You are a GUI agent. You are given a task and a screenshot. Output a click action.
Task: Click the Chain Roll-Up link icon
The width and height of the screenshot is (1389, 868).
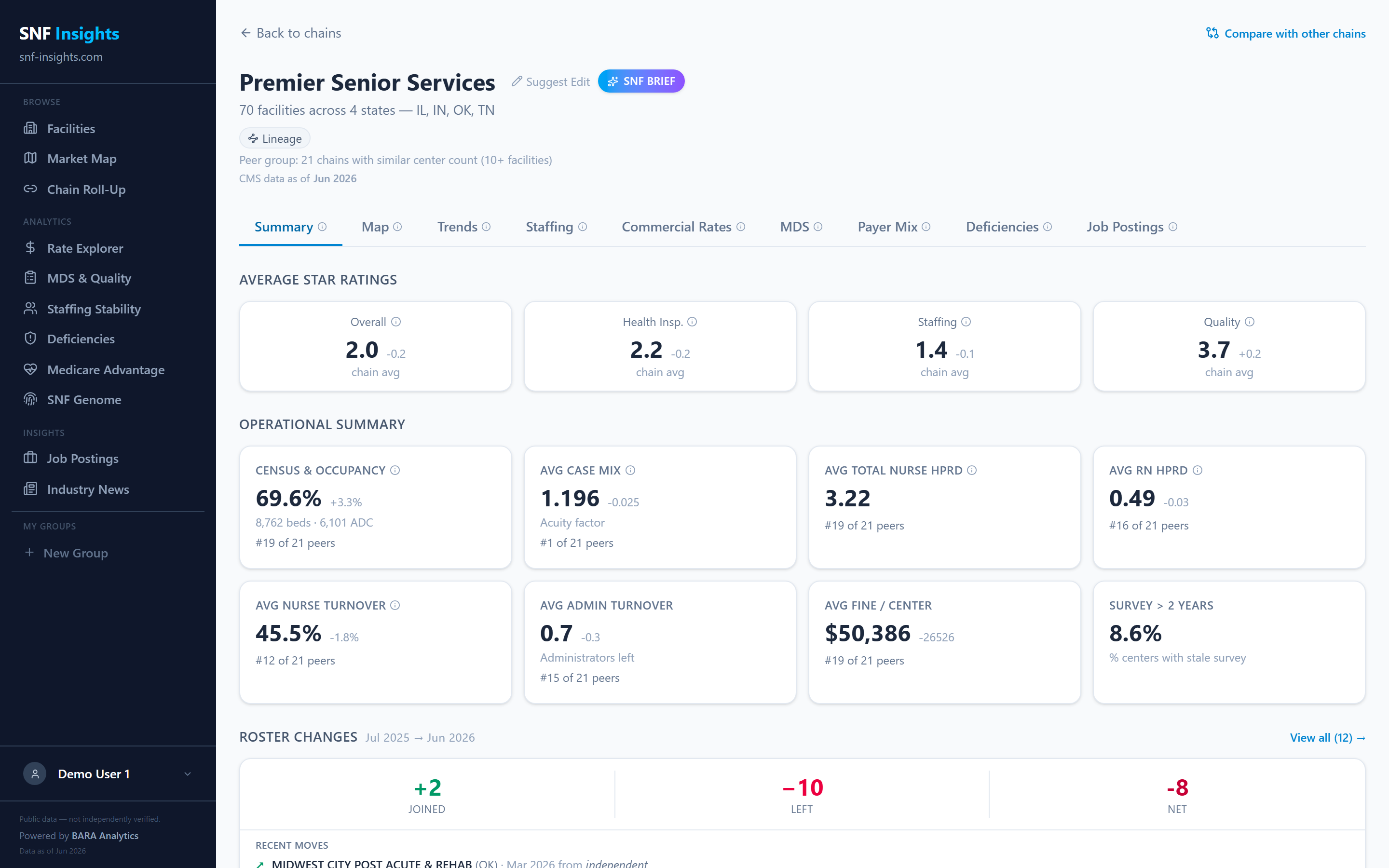tap(30, 189)
